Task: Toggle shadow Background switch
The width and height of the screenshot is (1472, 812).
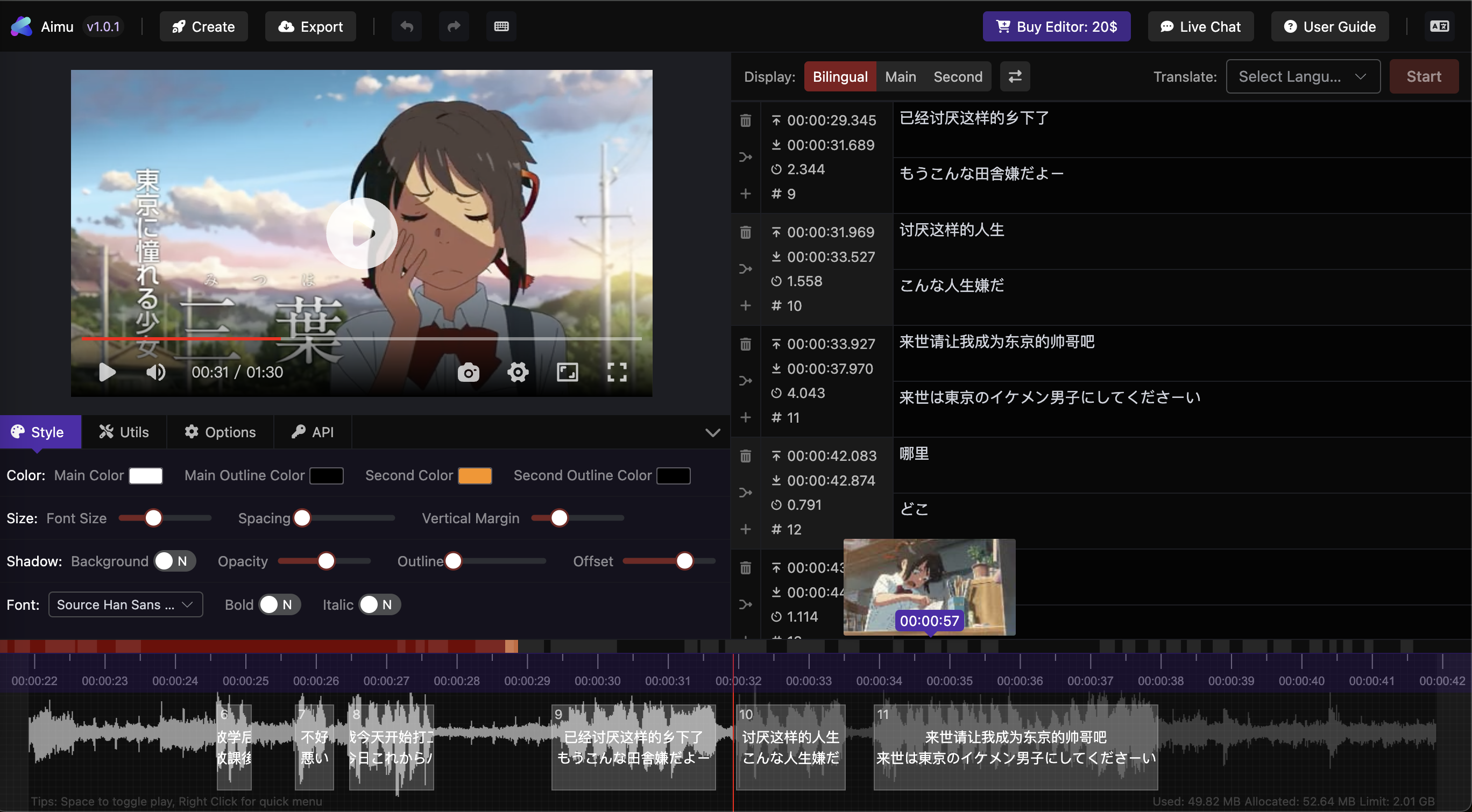Action: (x=174, y=561)
